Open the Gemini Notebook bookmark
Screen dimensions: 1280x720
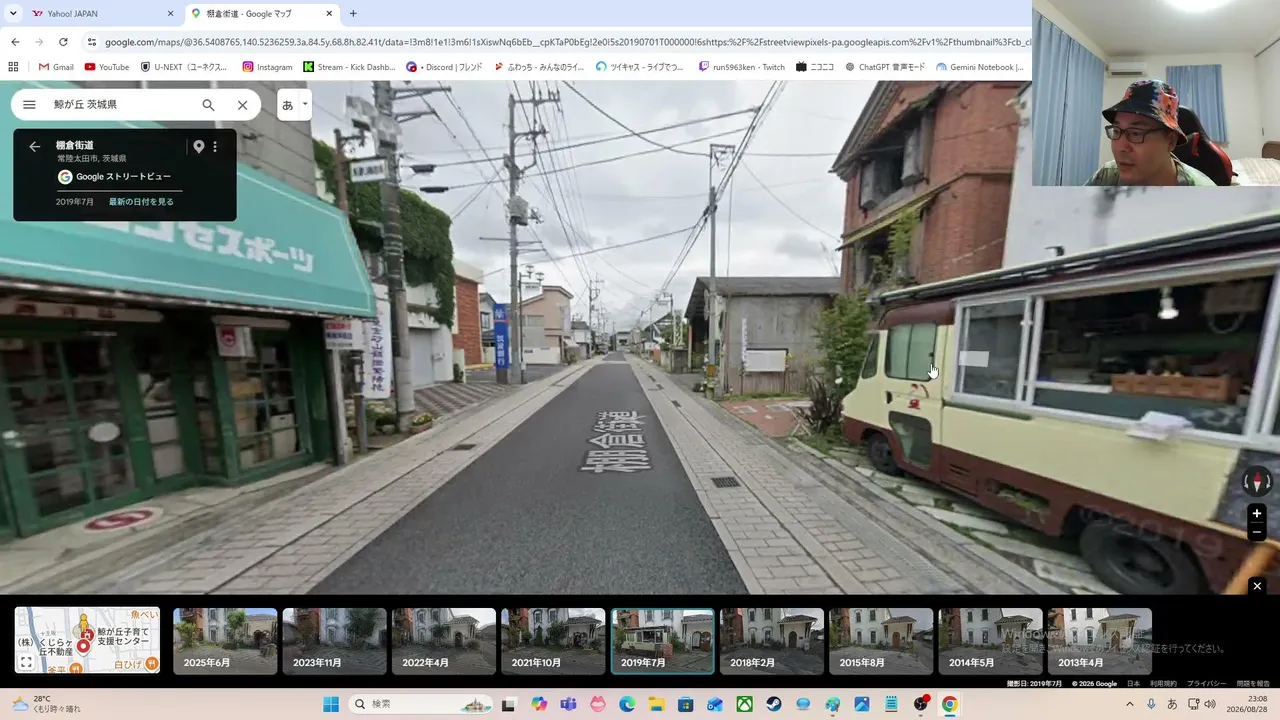point(980,67)
